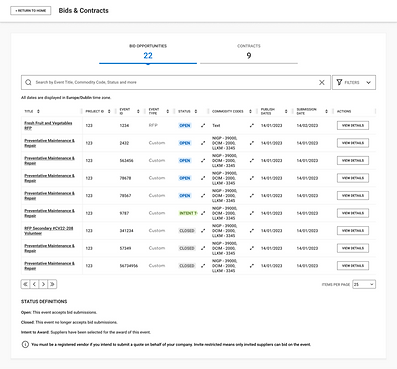The image size is (397, 369).
Task: Click INTENT status badge for event 9787
Action: coord(188,213)
